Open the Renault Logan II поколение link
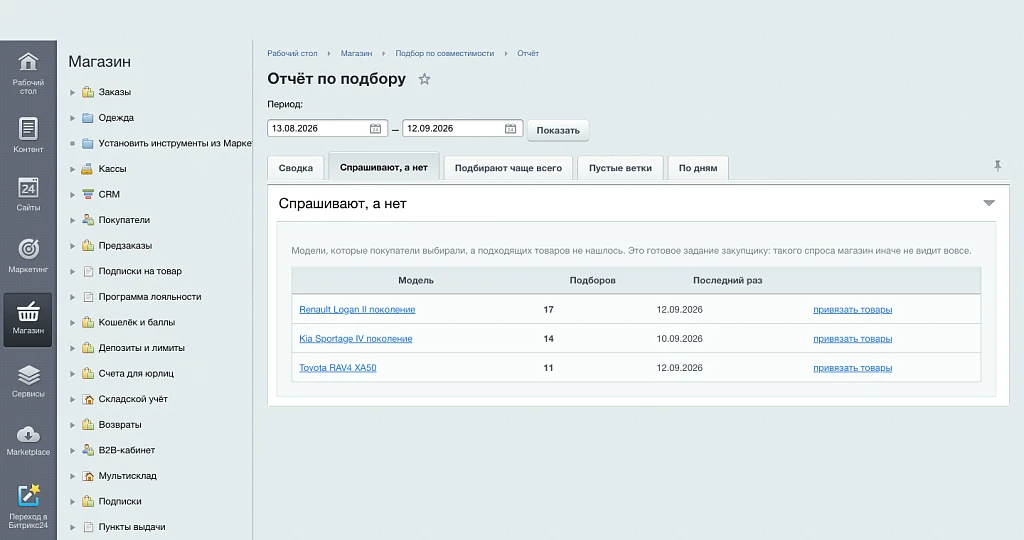The height and width of the screenshot is (540, 1024). click(357, 310)
